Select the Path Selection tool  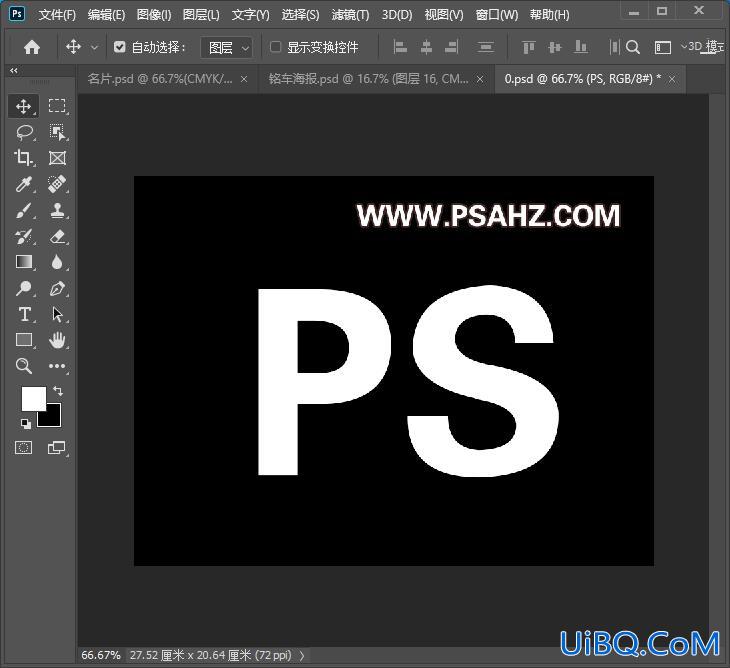[x=57, y=314]
